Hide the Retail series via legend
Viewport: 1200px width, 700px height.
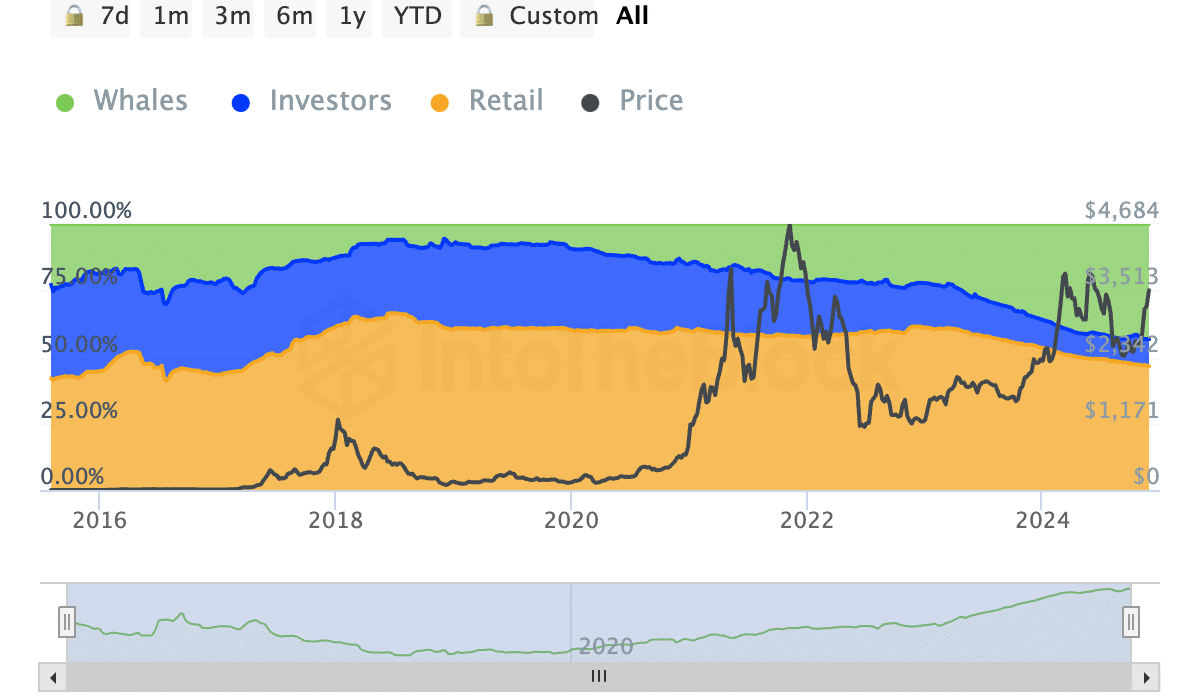point(506,101)
